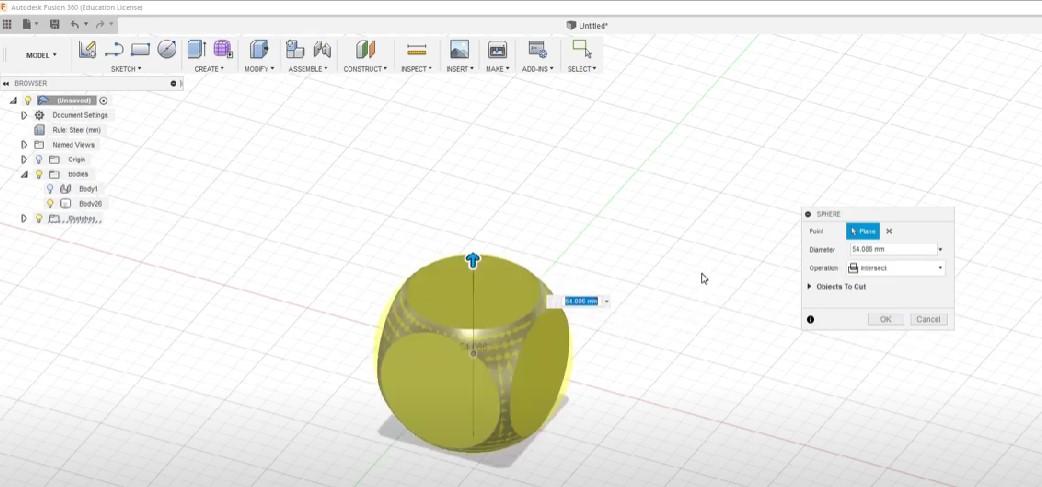Collapse the Browser panel double-arrow
The height and width of the screenshot is (487, 1042).
pyautogui.click(x=6, y=84)
